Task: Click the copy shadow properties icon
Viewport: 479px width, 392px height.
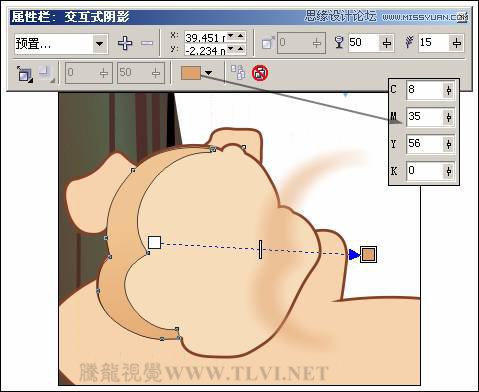Action: click(x=238, y=72)
